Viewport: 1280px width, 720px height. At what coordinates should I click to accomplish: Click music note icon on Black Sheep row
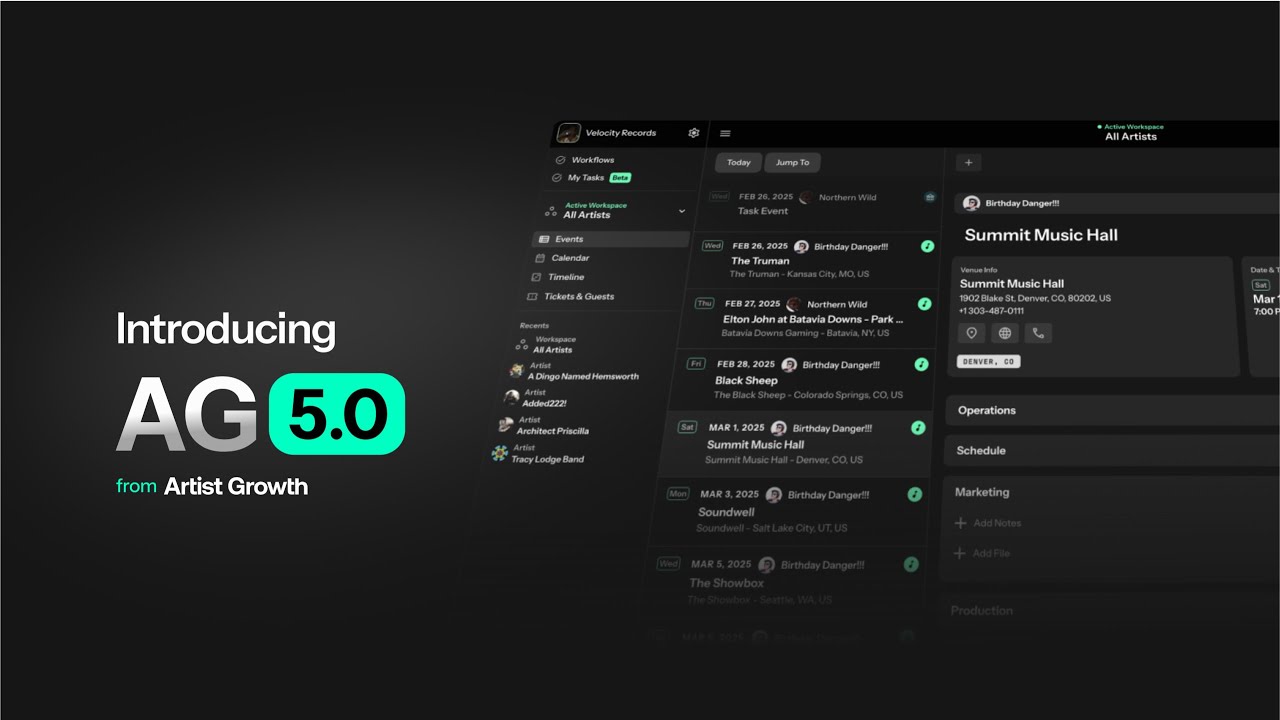(x=921, y=364)
